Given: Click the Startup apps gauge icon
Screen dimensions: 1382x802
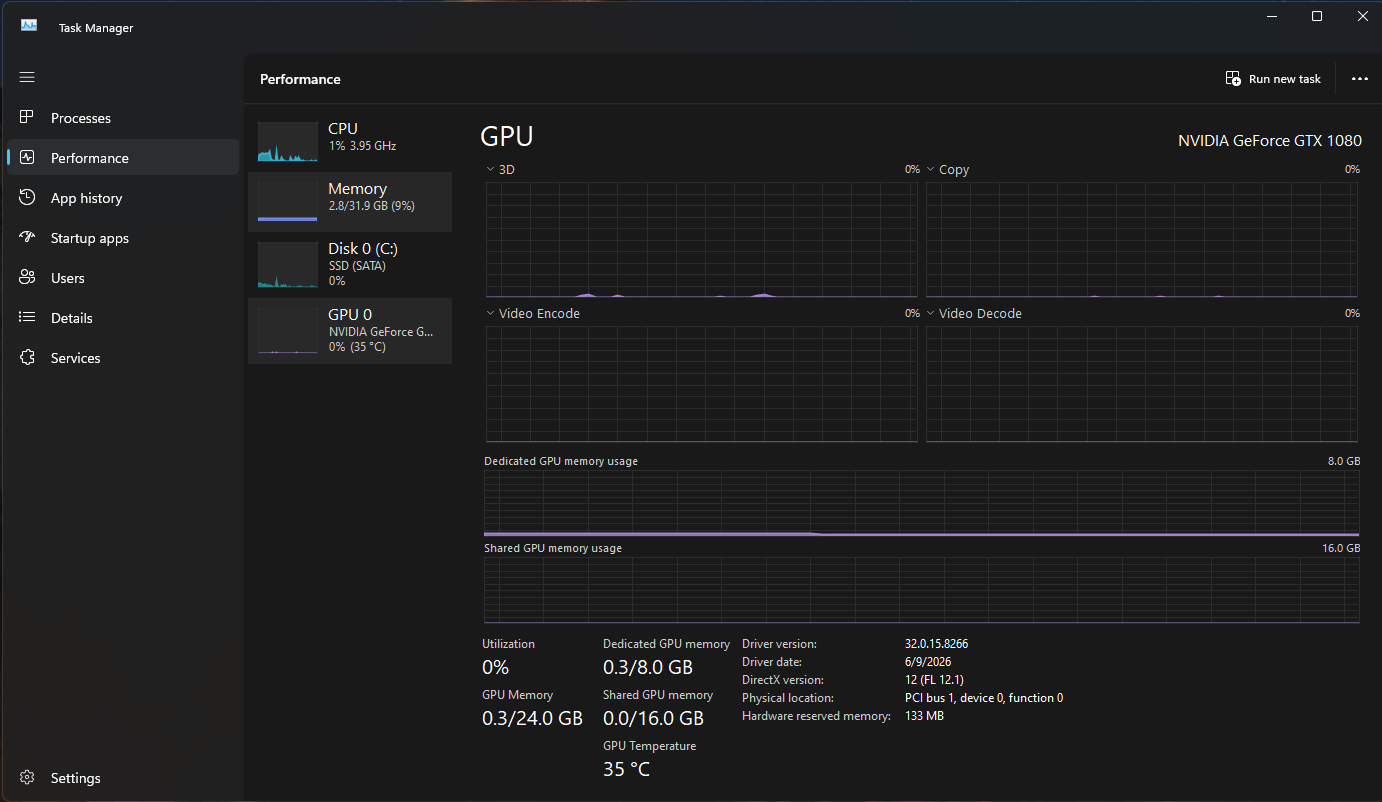Looking at the screenshot, I should 27,238.
